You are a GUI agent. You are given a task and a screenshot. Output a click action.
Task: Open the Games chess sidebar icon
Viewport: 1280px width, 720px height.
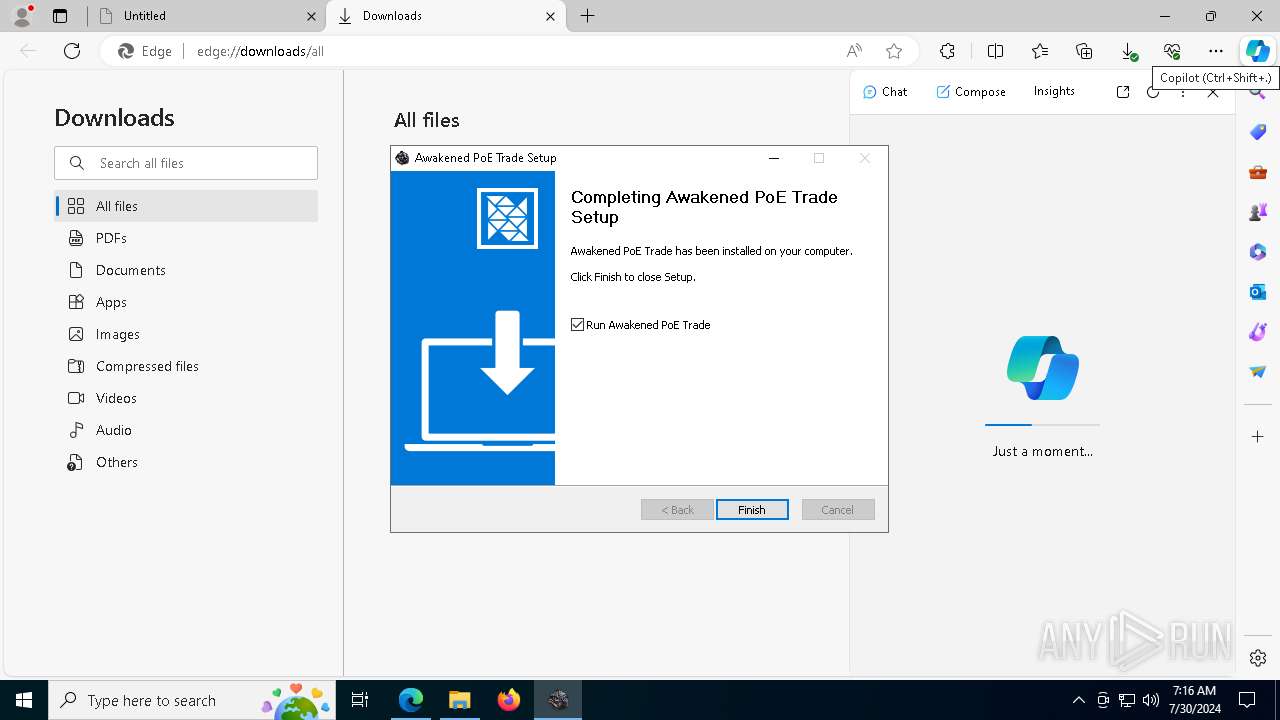1258,212
